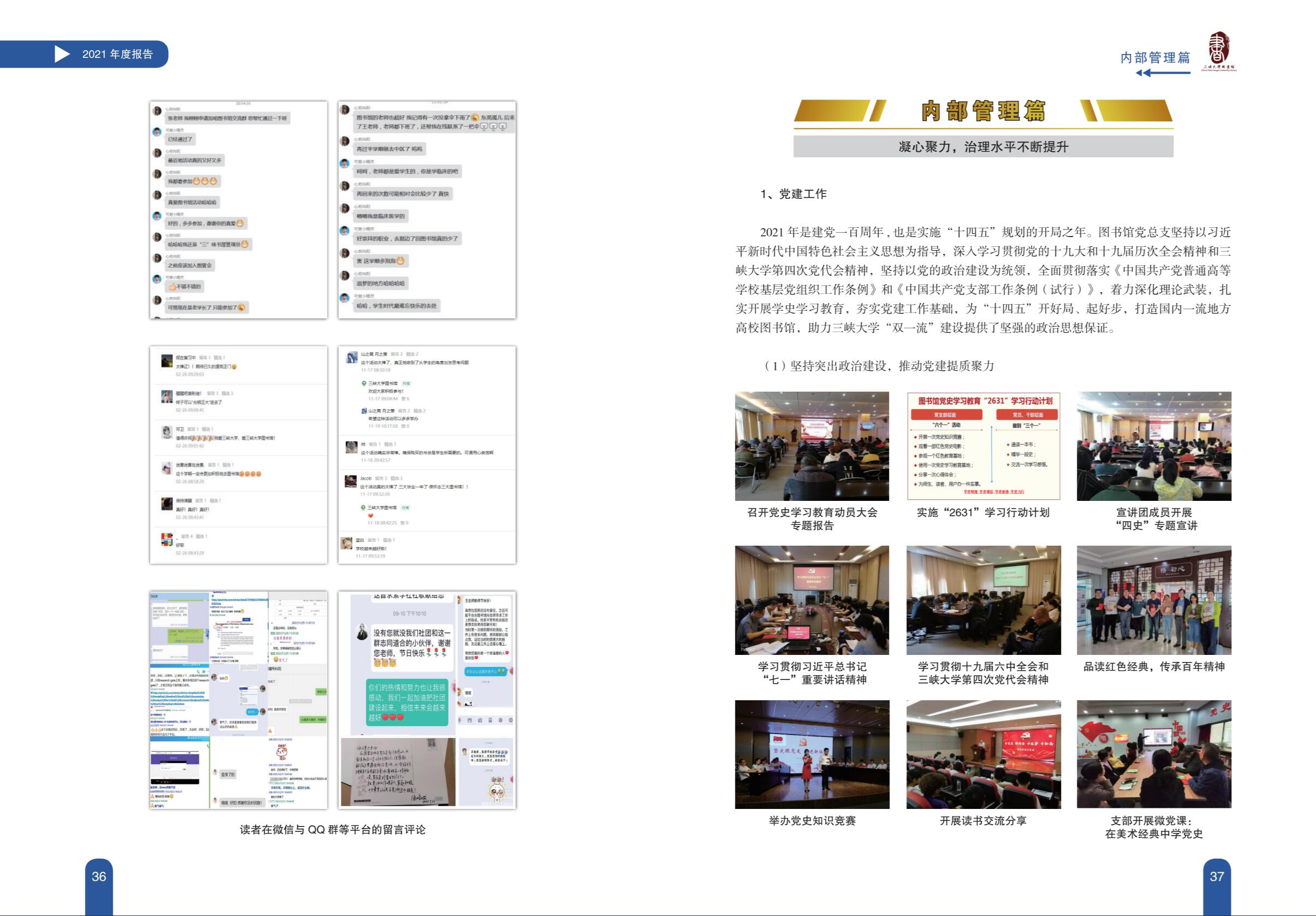This screenshot has height=916, width=1316.
Task: Click caption '学习贯彻十九届六中全会和三峡大学第四次党代会精神'
Action: [983, 673]
